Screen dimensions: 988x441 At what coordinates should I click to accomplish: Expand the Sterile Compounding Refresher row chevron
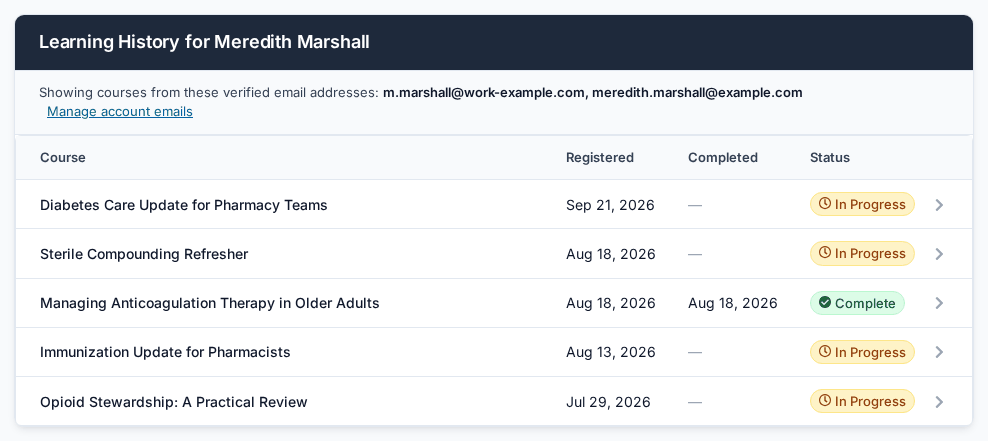[x=939, y=254]
